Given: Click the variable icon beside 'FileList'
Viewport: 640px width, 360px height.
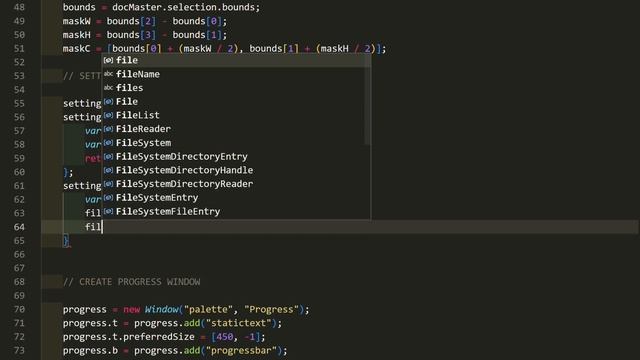Looking at the screenshot, I should [x=108, y=116].
